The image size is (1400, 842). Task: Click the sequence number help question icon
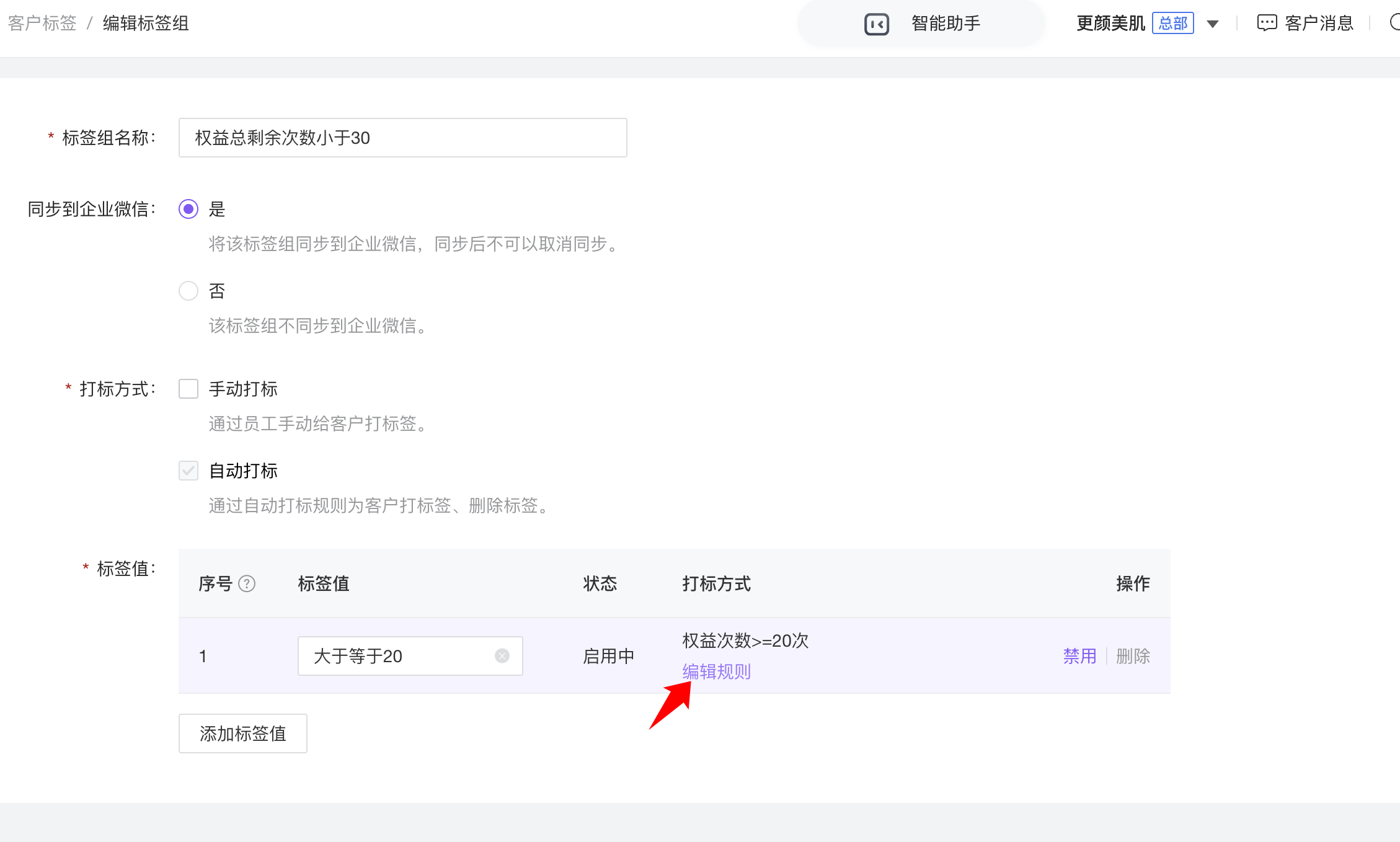click(247, 583)
